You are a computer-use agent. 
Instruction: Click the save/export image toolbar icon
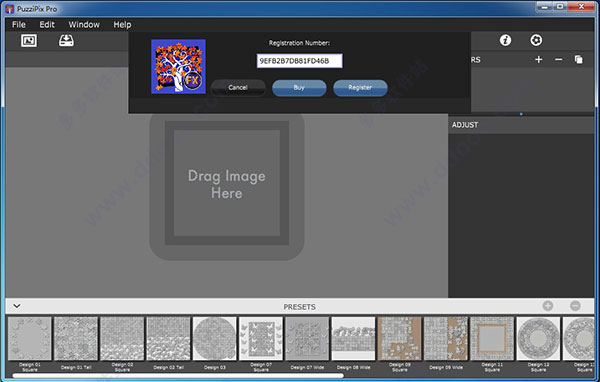coord(66,41)
